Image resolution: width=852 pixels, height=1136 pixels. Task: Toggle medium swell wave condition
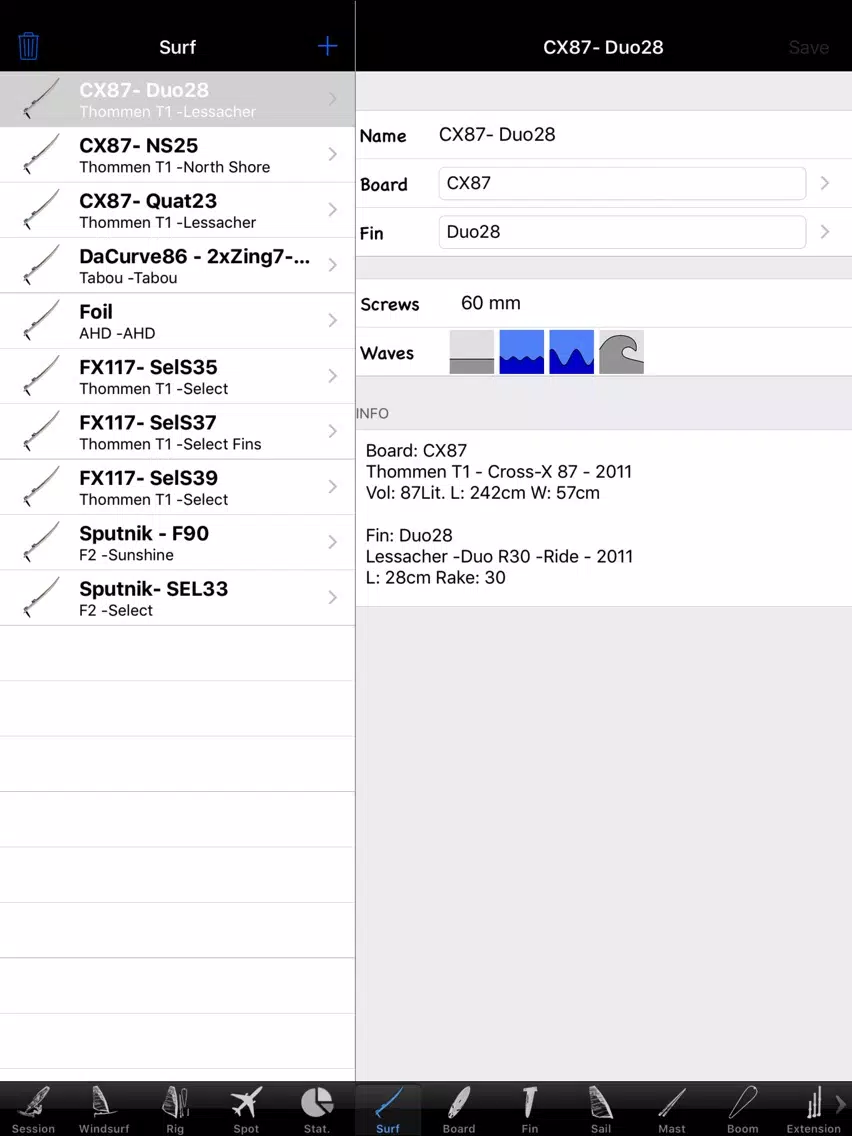(x=572, y=352)
